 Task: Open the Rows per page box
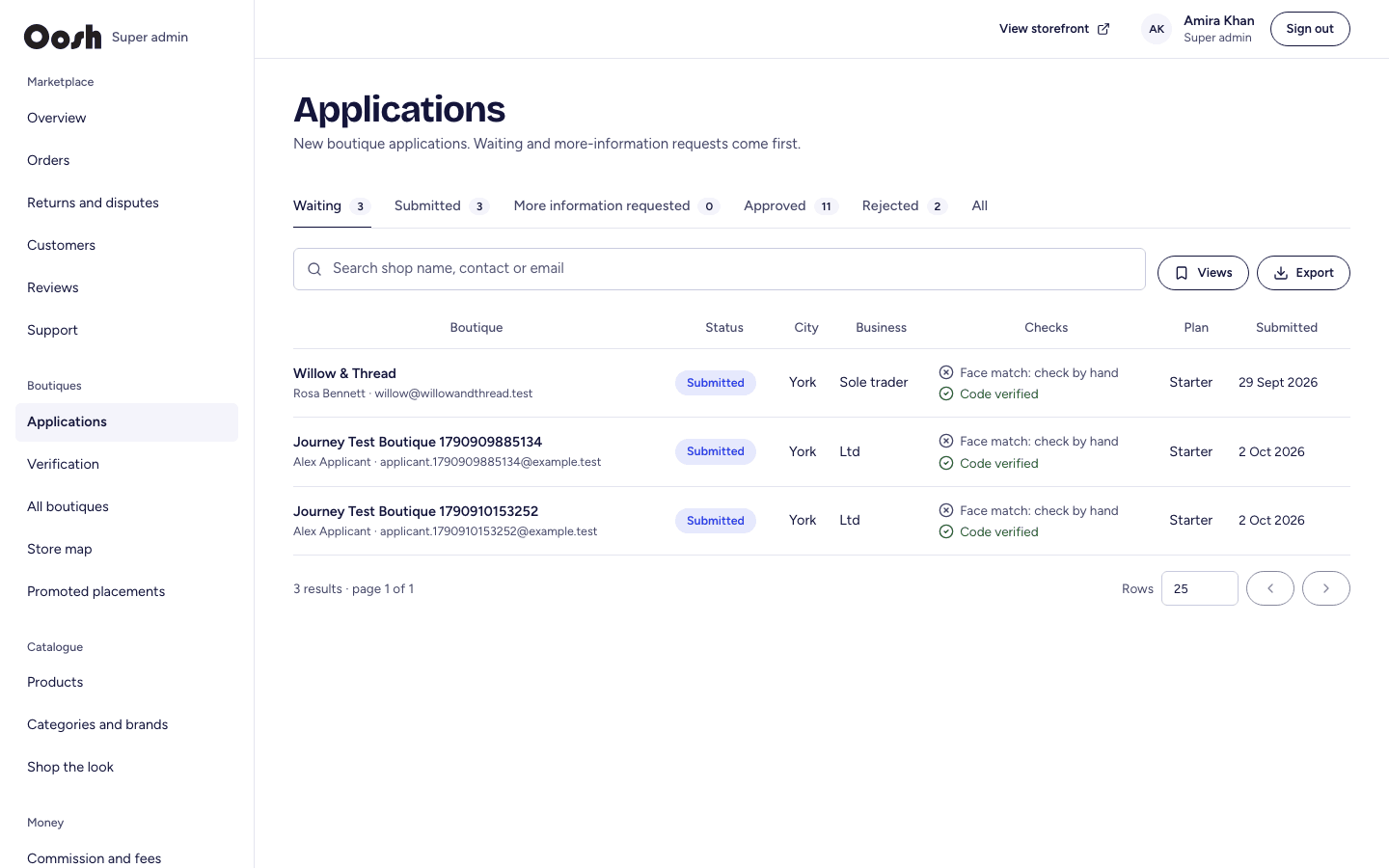click(x=1200, y=588)
